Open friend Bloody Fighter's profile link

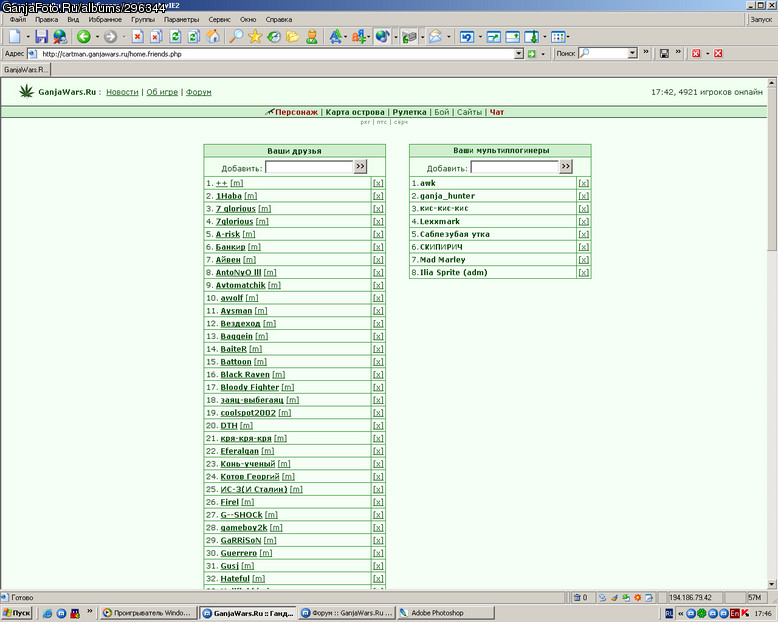click(250, 387)
